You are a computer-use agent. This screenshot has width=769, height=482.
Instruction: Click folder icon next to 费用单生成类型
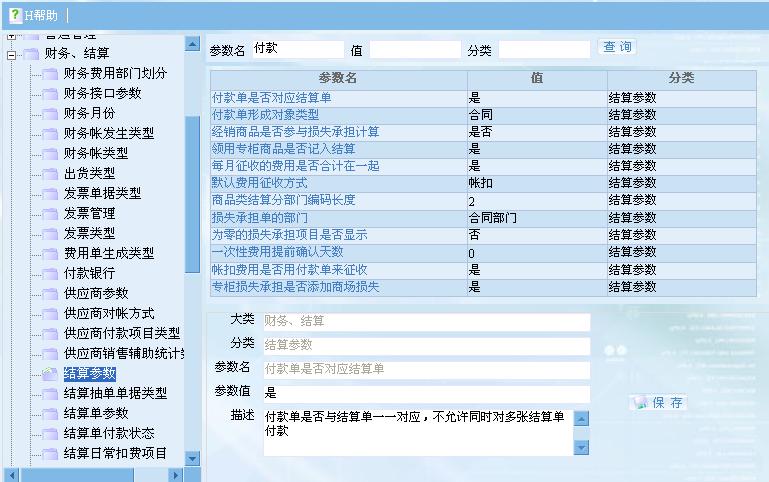[50, 254]
